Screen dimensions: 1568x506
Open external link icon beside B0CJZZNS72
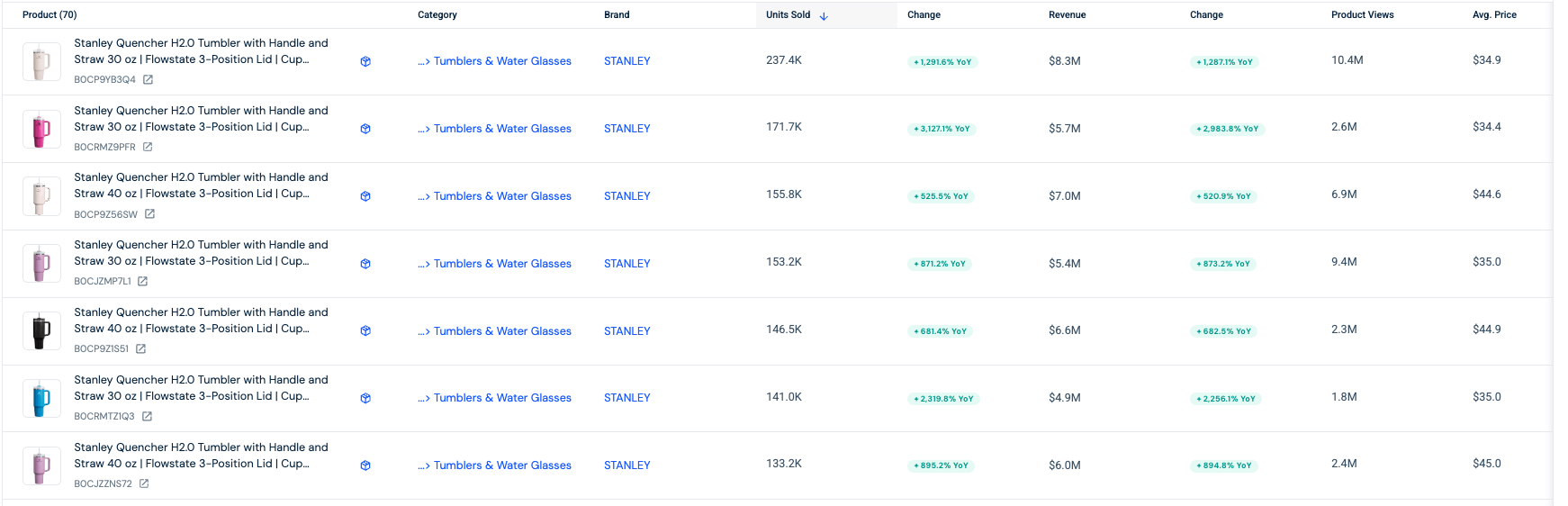(x=144, y=483)
